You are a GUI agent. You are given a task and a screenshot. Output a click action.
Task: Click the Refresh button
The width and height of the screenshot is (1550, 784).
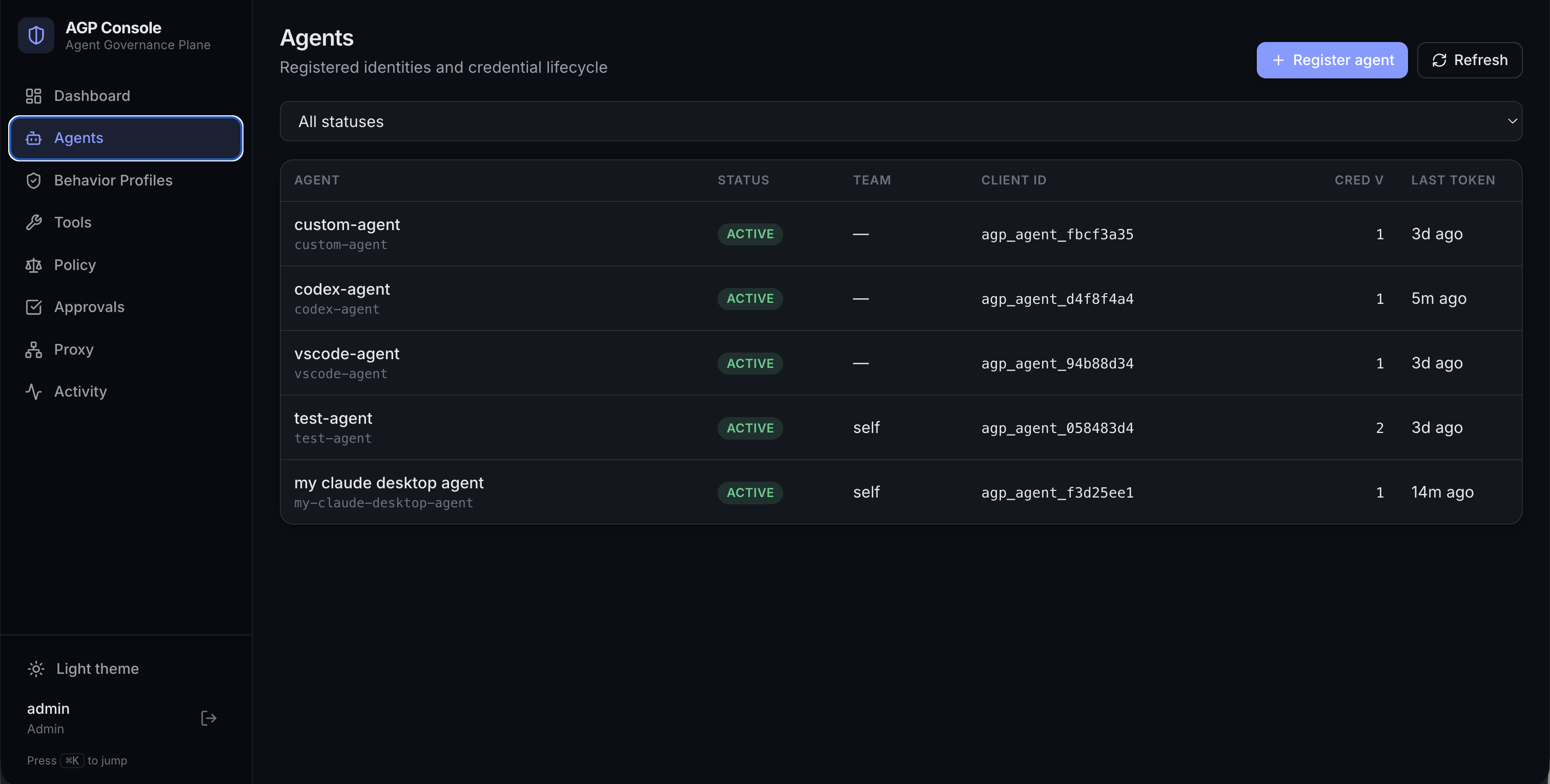[1470, 60]
